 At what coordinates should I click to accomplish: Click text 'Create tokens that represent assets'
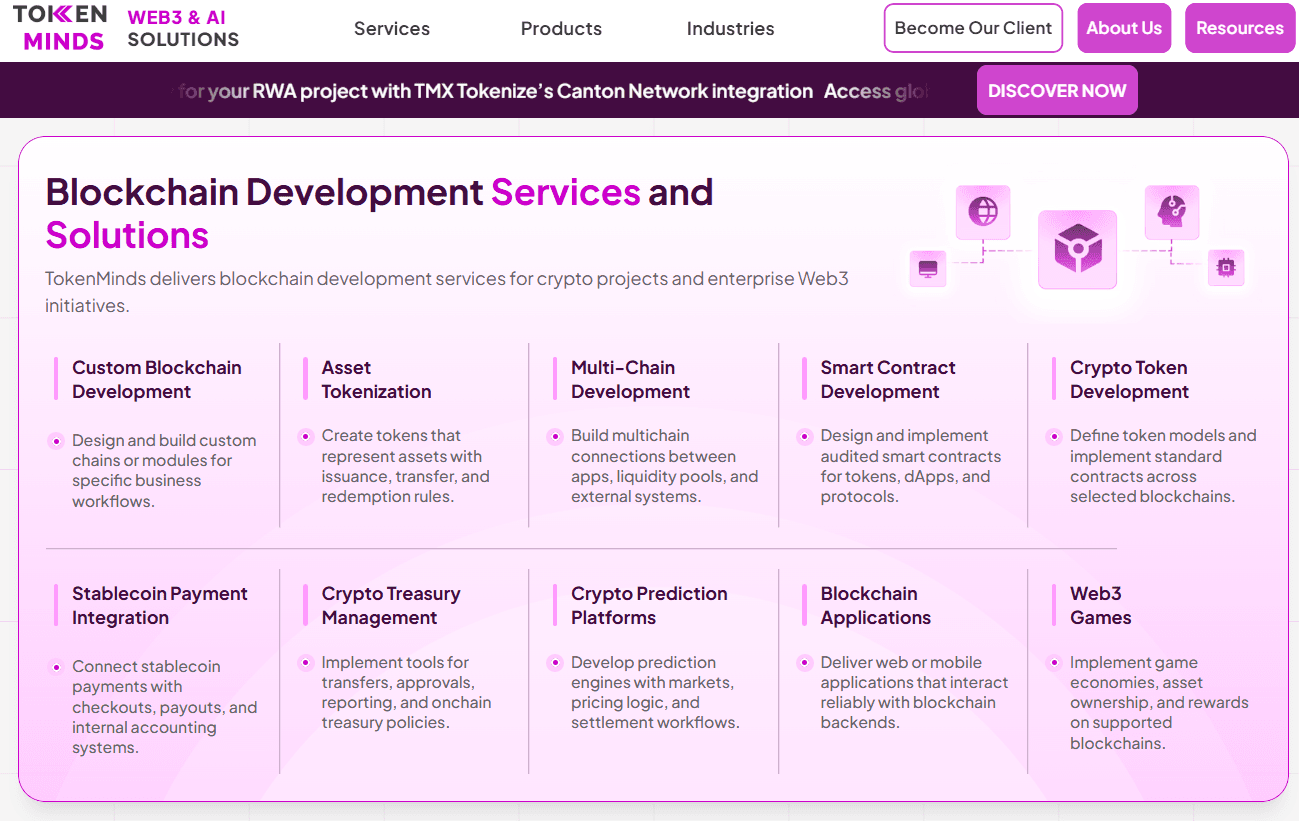click(x=405, y=466)
